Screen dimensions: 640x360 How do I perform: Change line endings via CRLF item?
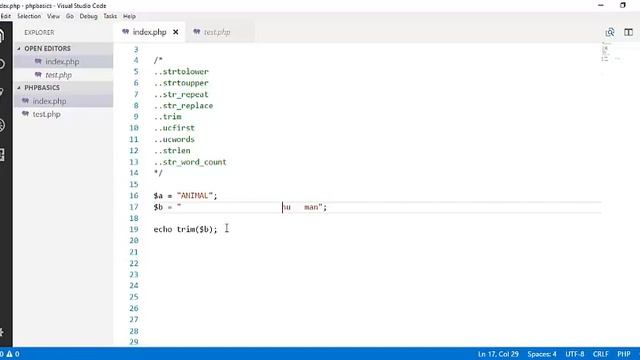pyautogui.click(x=600, y=354)
